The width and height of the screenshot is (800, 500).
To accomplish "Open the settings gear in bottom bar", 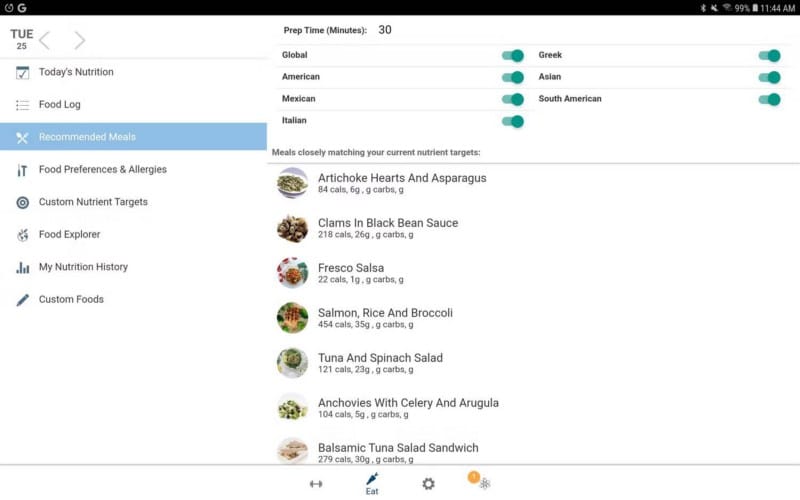I will click(428, 484).
